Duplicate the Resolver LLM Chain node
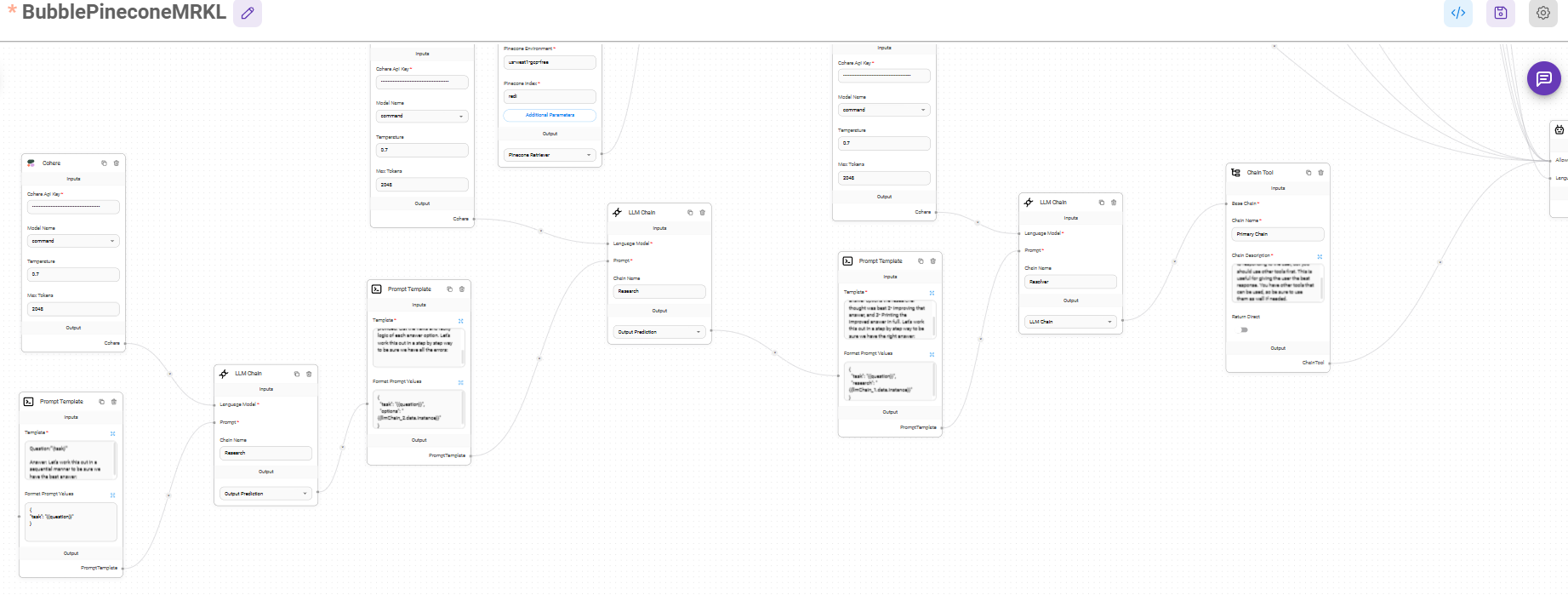 pyautogui.click(x=1101, y=203)
